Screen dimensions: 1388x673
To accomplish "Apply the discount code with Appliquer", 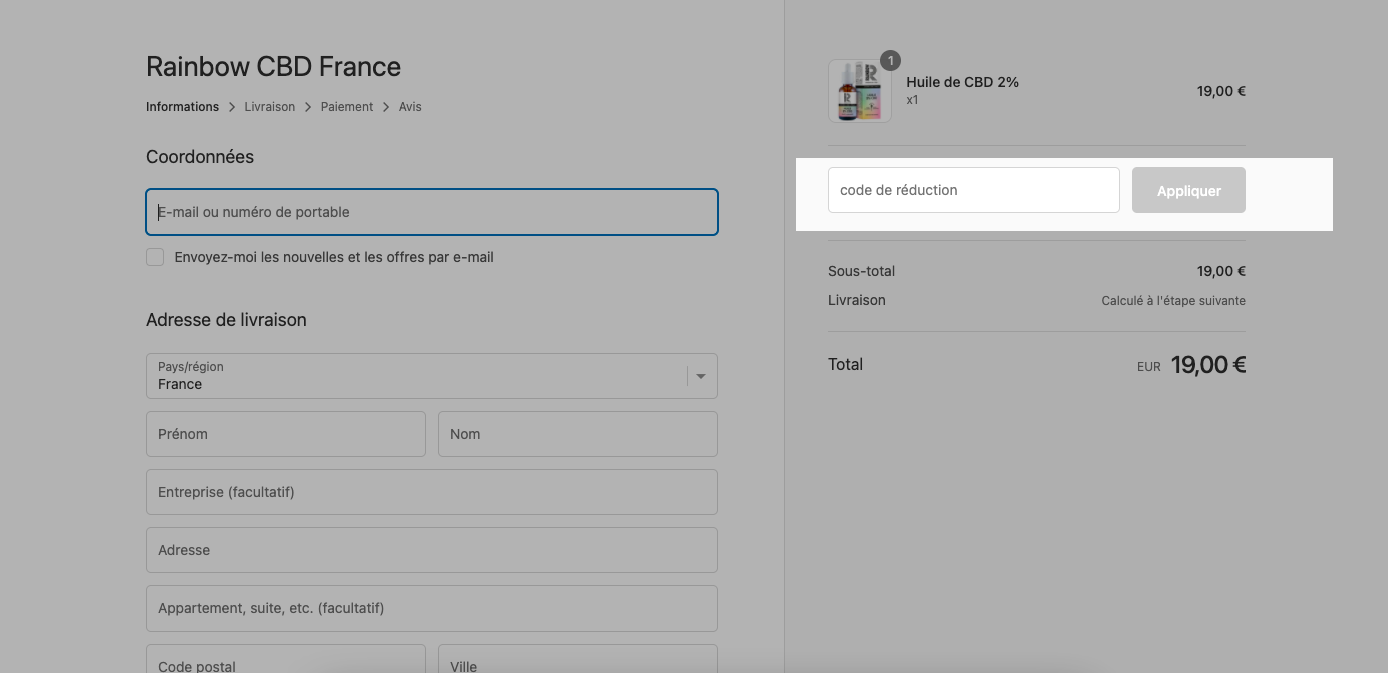I will 1189,190.
